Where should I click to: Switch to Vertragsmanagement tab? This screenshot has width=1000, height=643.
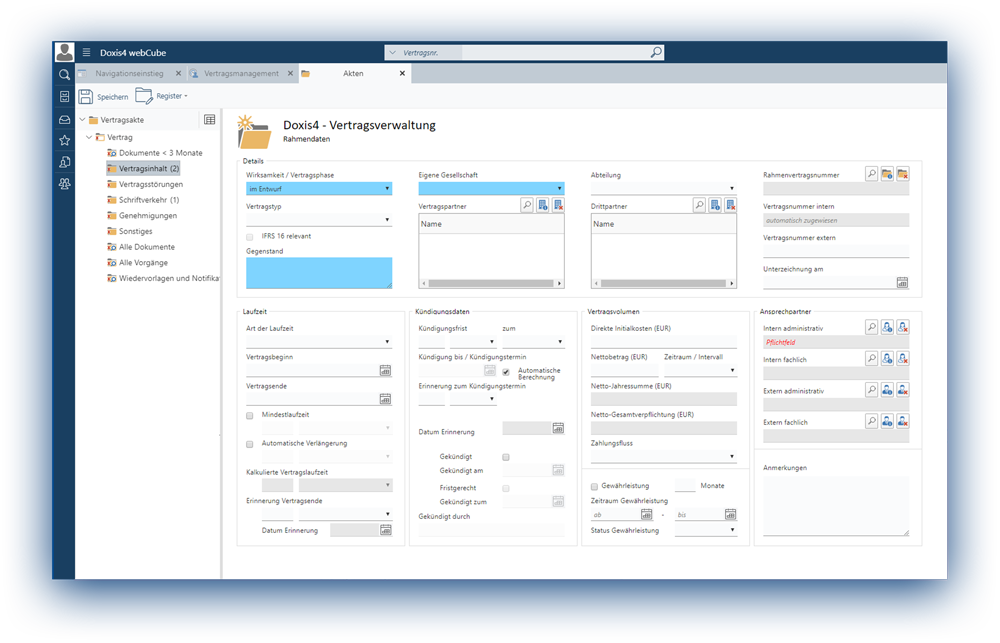(241, 73)
